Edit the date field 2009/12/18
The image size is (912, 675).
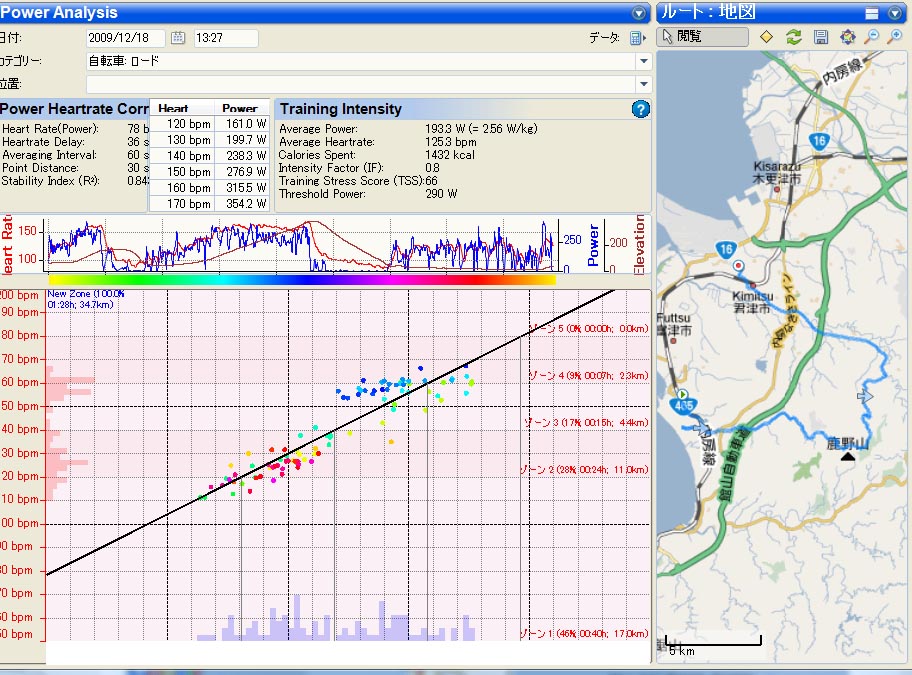tap(126, 38)
